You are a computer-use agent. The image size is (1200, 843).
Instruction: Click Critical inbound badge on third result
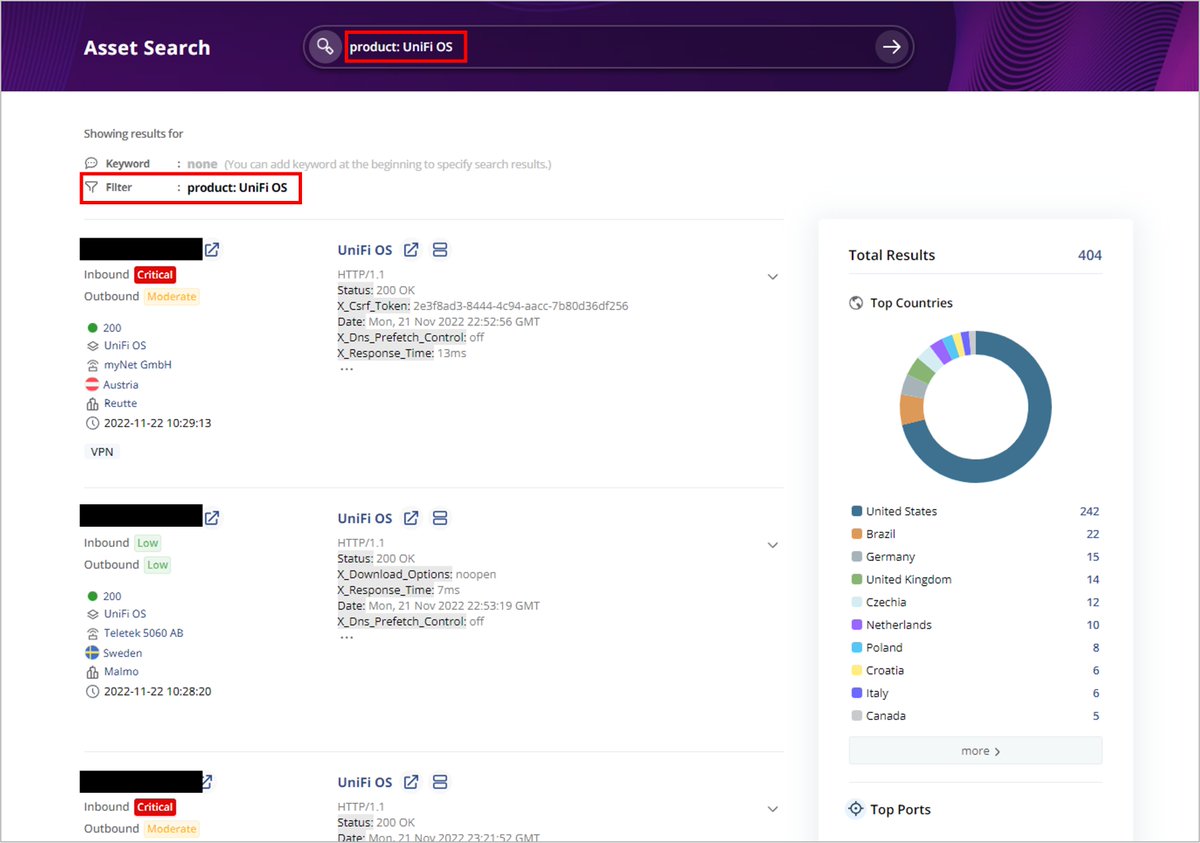155,807
